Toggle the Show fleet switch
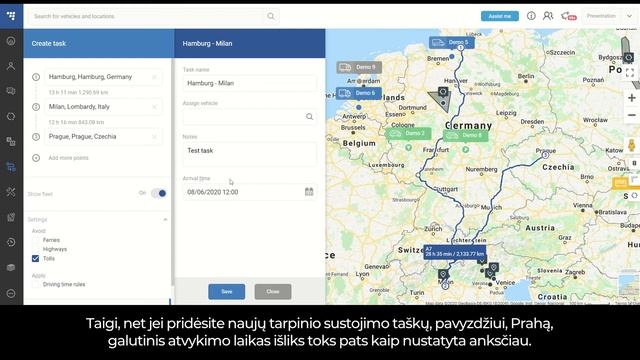640x360 pixels. click(x=158, y=193)
